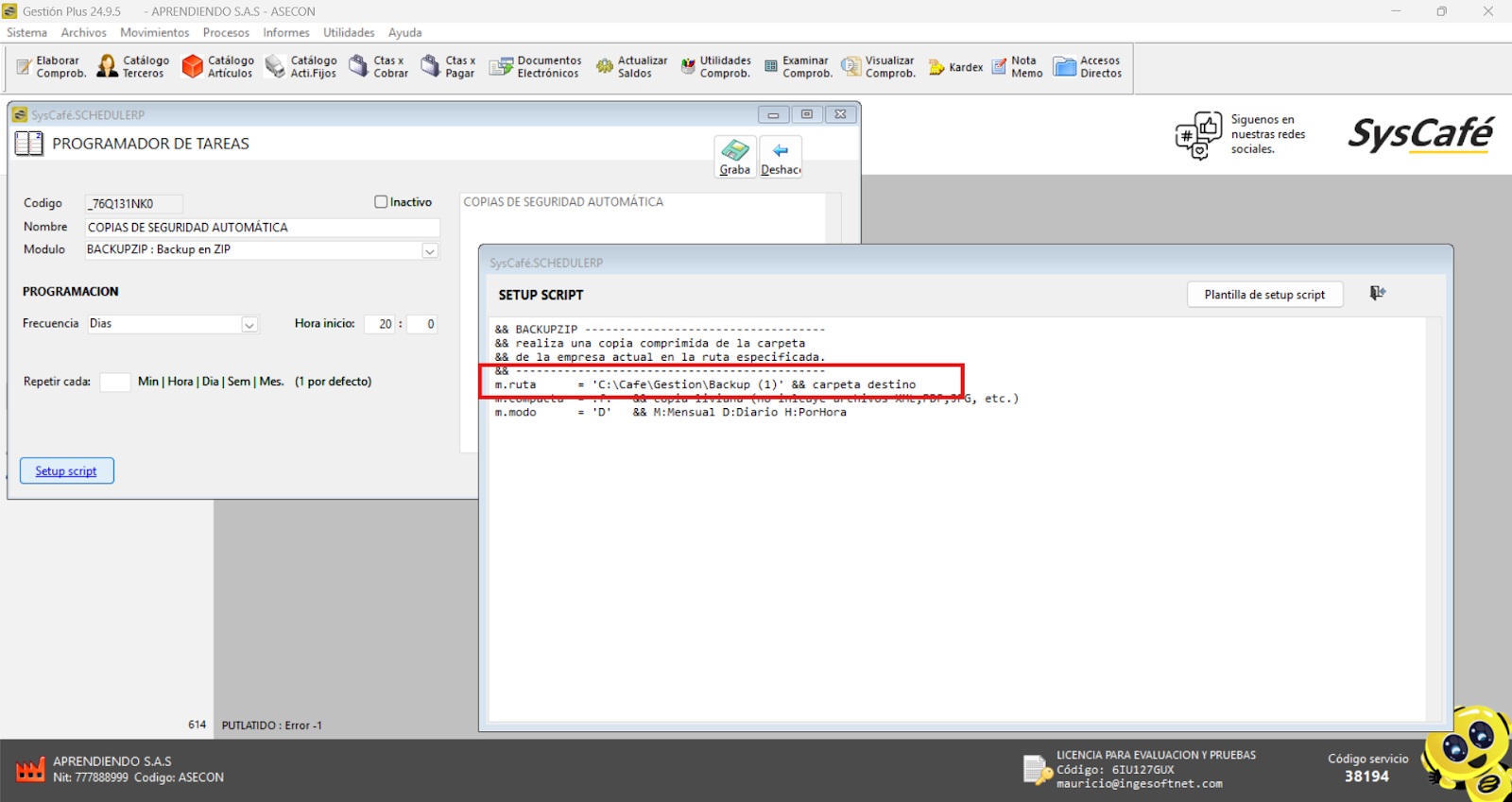
Task: Open the Movimientos menu
Action: (154, 32)
